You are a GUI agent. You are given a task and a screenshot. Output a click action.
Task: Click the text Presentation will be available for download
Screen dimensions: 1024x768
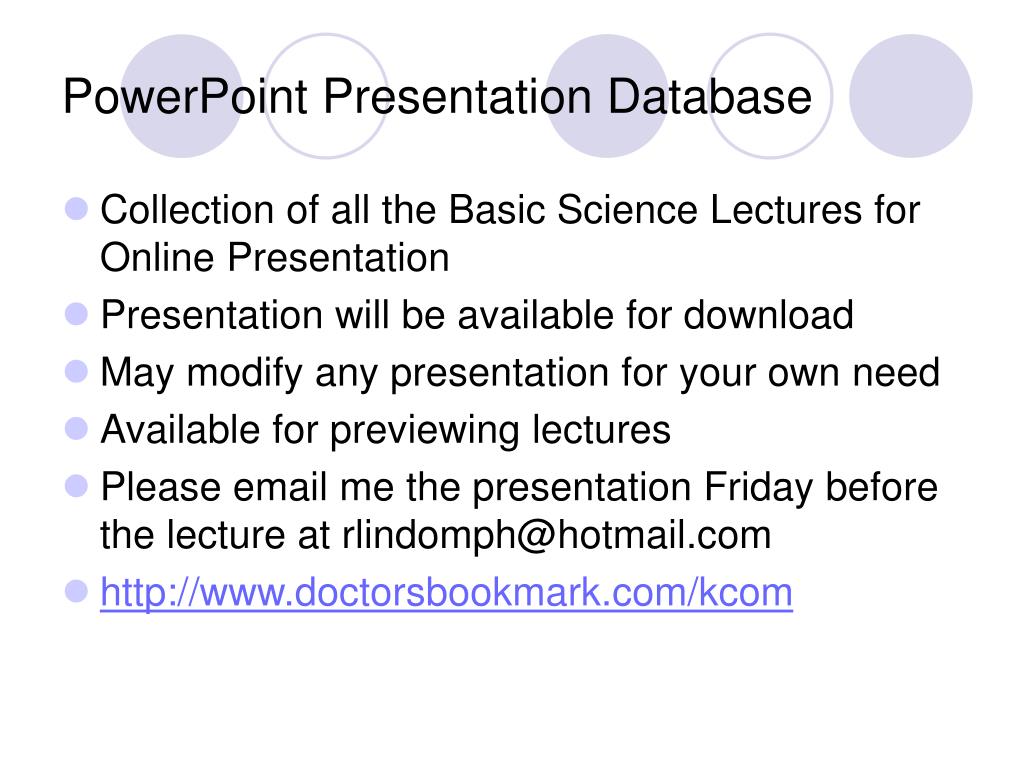pos(477,315)
